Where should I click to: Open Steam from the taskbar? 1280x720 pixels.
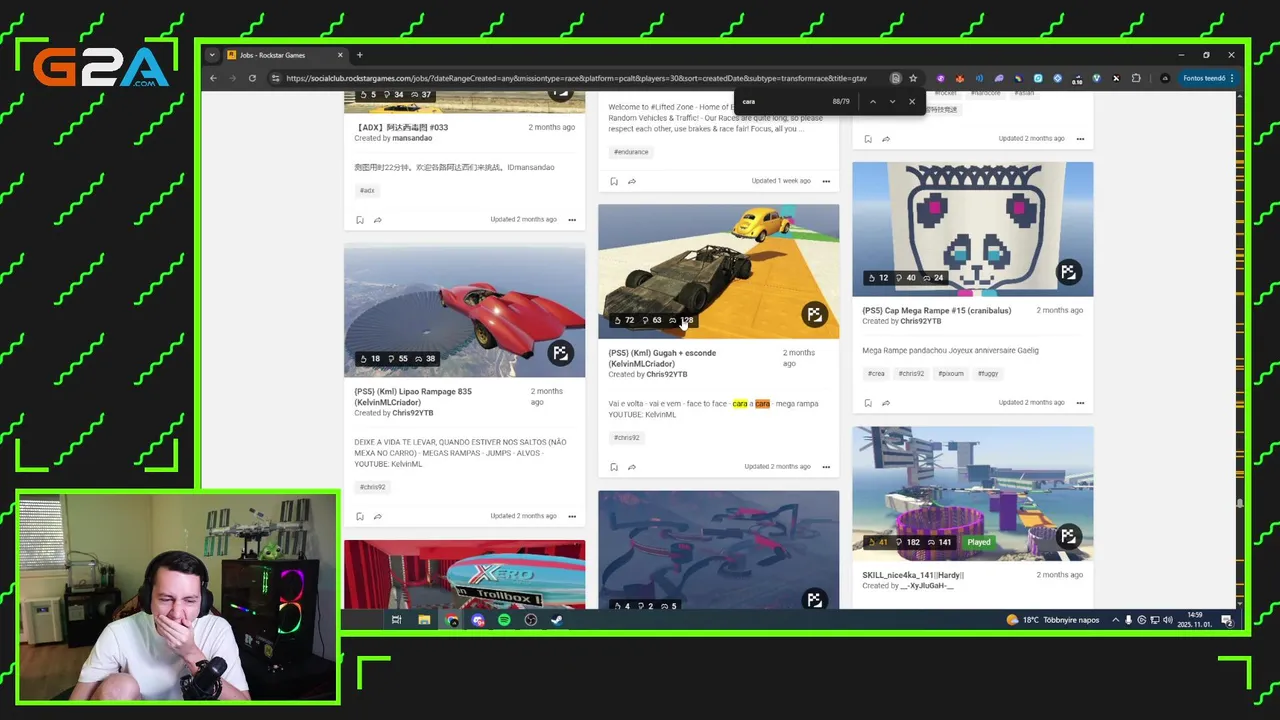pyautogui.click(x=557, y=620)
